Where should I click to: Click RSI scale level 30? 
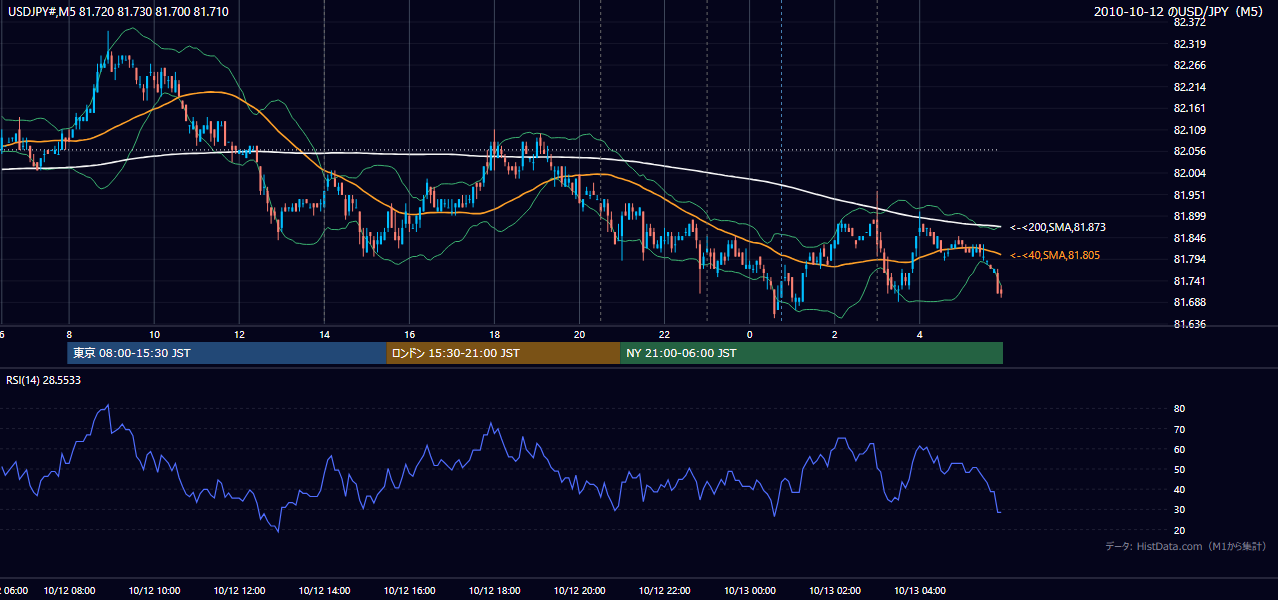coord(1180,509)
